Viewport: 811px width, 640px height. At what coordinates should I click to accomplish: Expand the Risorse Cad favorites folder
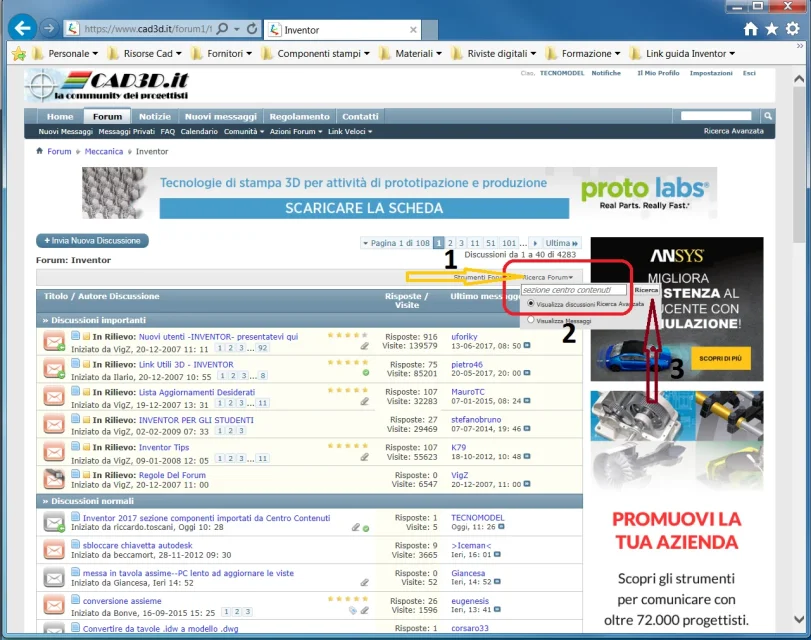144,53
